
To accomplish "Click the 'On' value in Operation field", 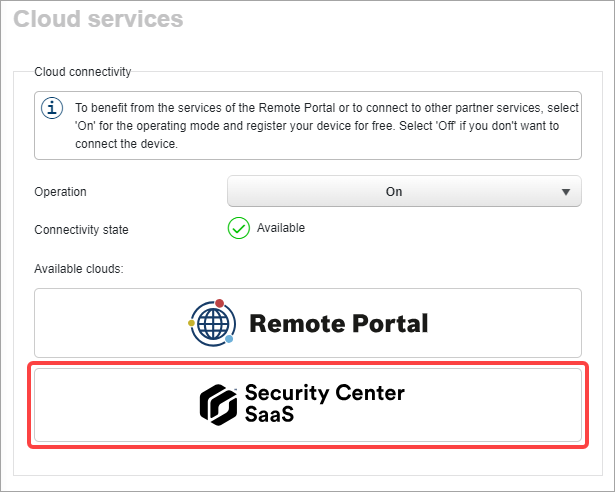I will tap(394, 192).
